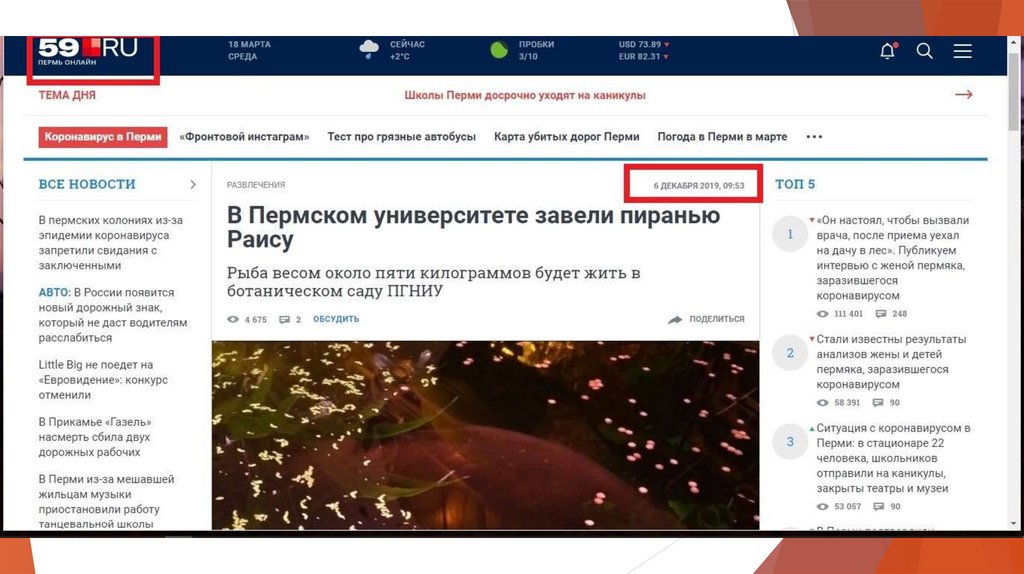Open the 59.RU site logo
Screen dimensions: 1024x574
pos(88,51)
